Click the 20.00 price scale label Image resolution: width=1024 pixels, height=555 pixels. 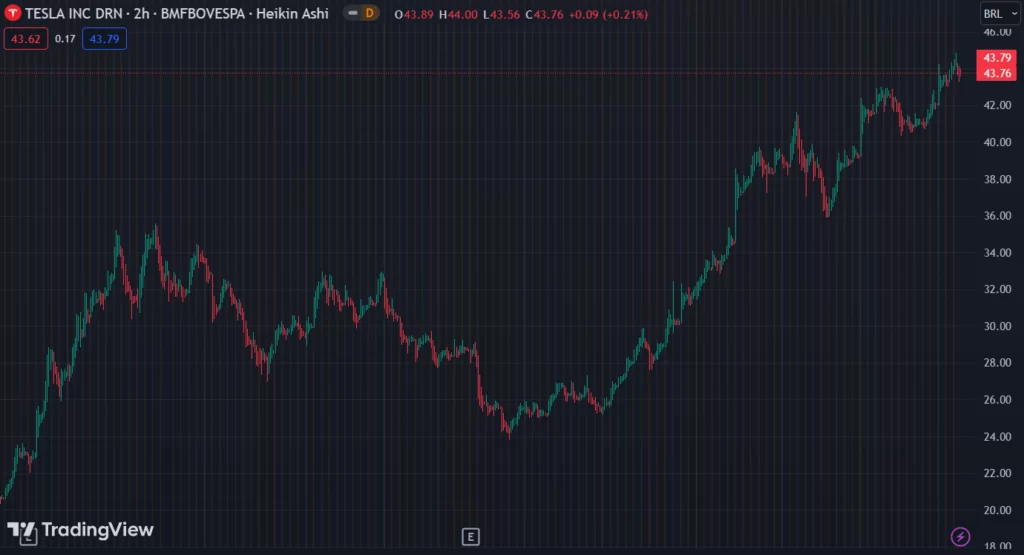click(997, 511)
